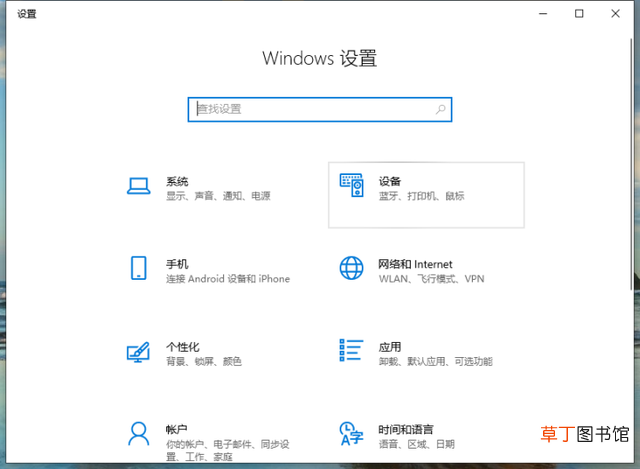Open the 网络和 Internet globe icon
Screen dimensions: 640x469
point(351,268)
